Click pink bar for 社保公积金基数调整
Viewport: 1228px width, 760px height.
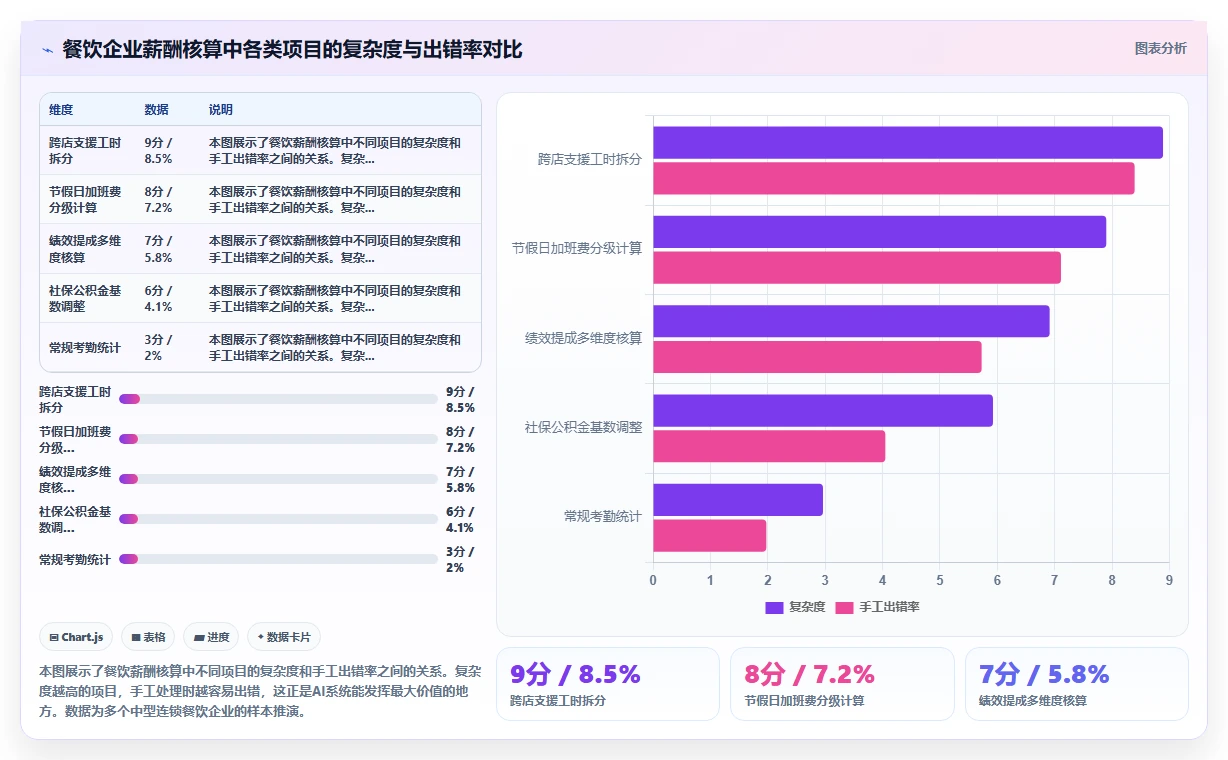coord(769,446)
